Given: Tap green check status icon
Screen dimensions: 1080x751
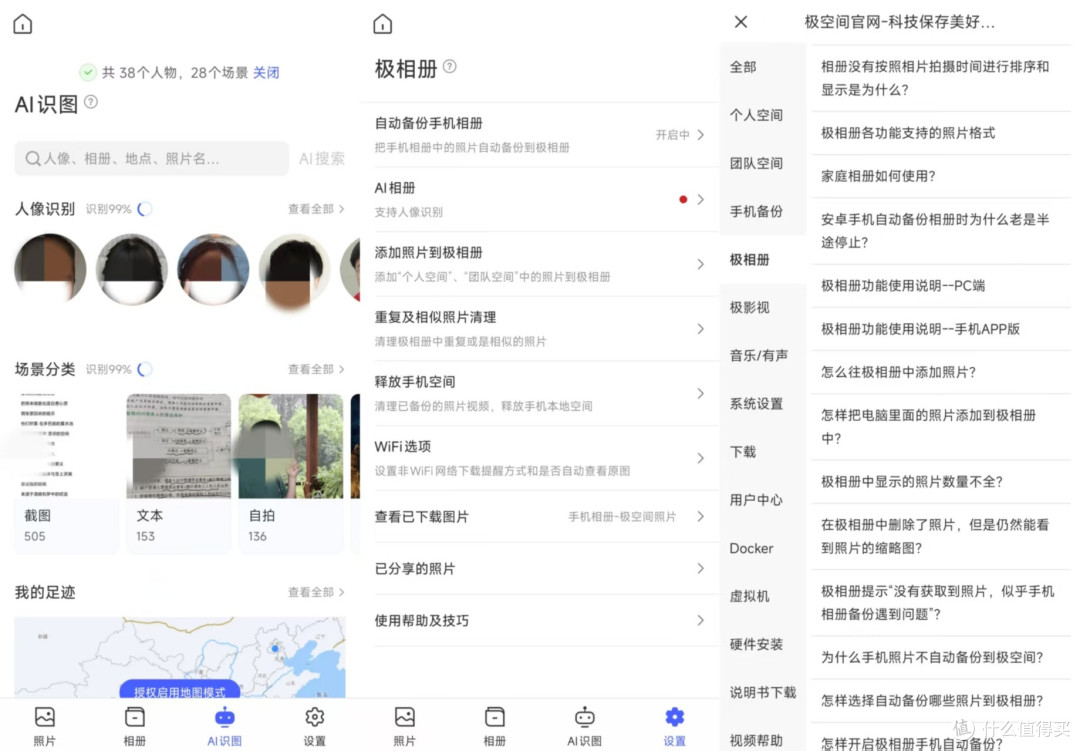Looking at the screenshot, I should coord(87,72).
